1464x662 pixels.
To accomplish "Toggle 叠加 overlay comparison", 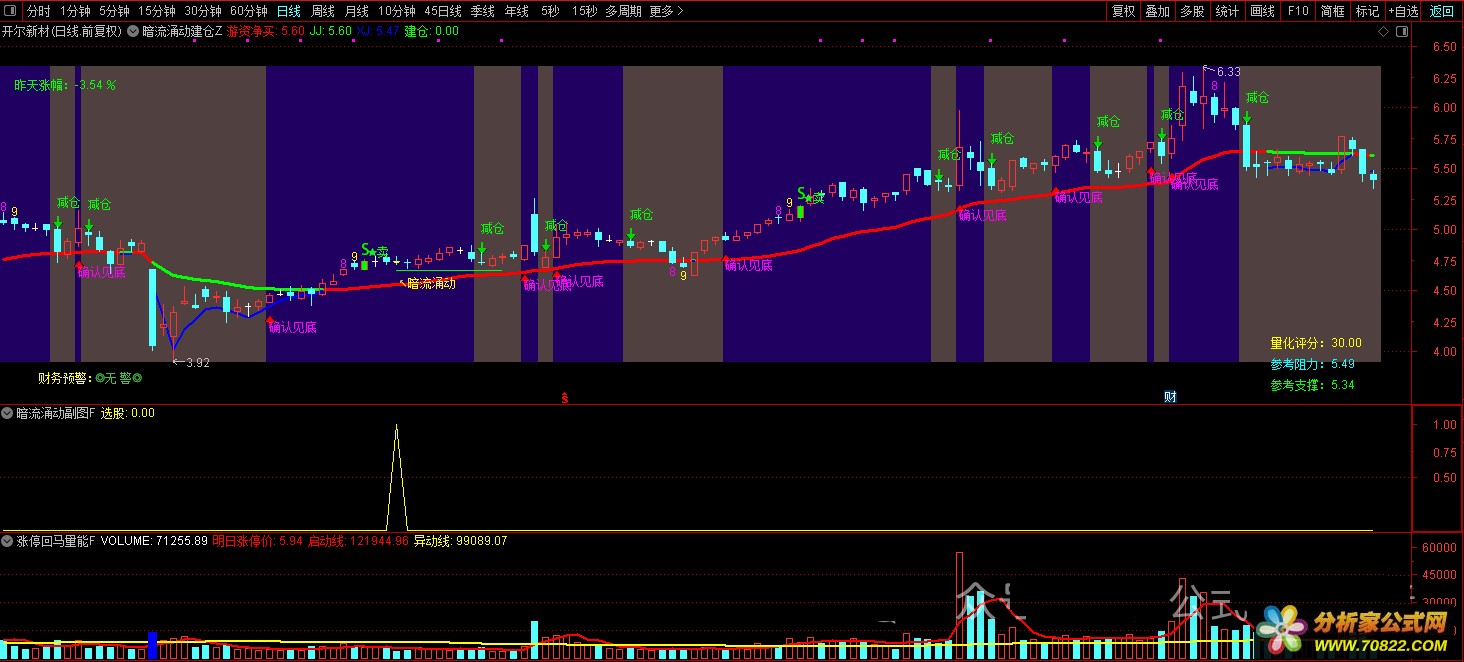I will (1158, 11).
